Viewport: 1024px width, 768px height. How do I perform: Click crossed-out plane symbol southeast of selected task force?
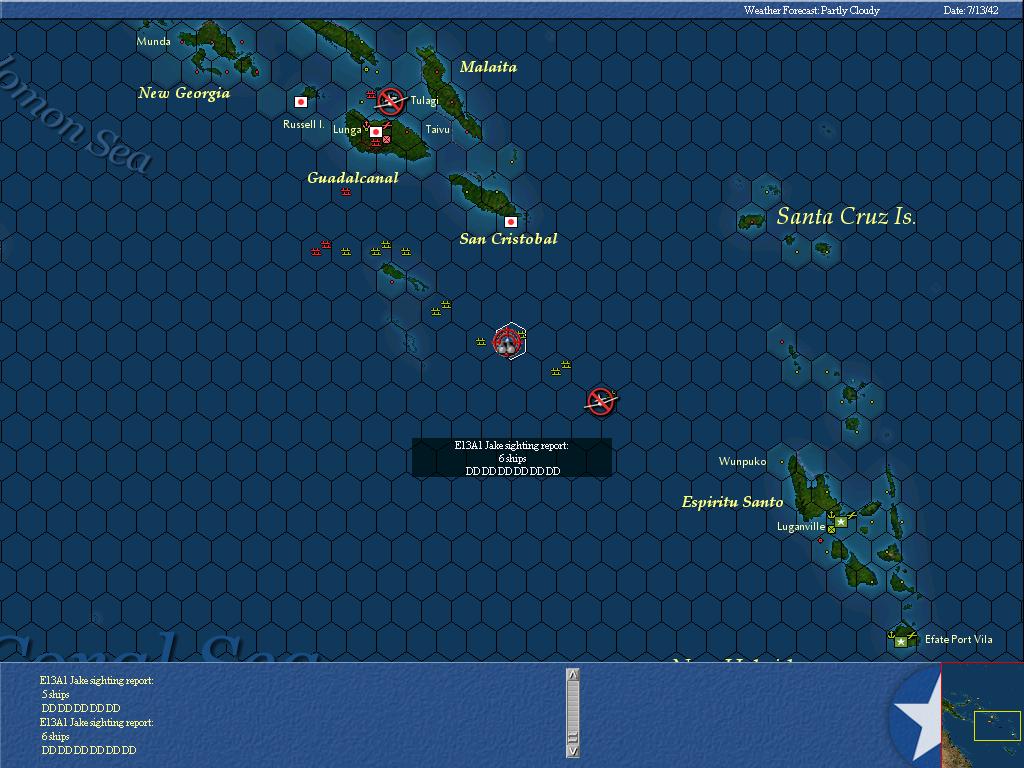coord(601,401)
